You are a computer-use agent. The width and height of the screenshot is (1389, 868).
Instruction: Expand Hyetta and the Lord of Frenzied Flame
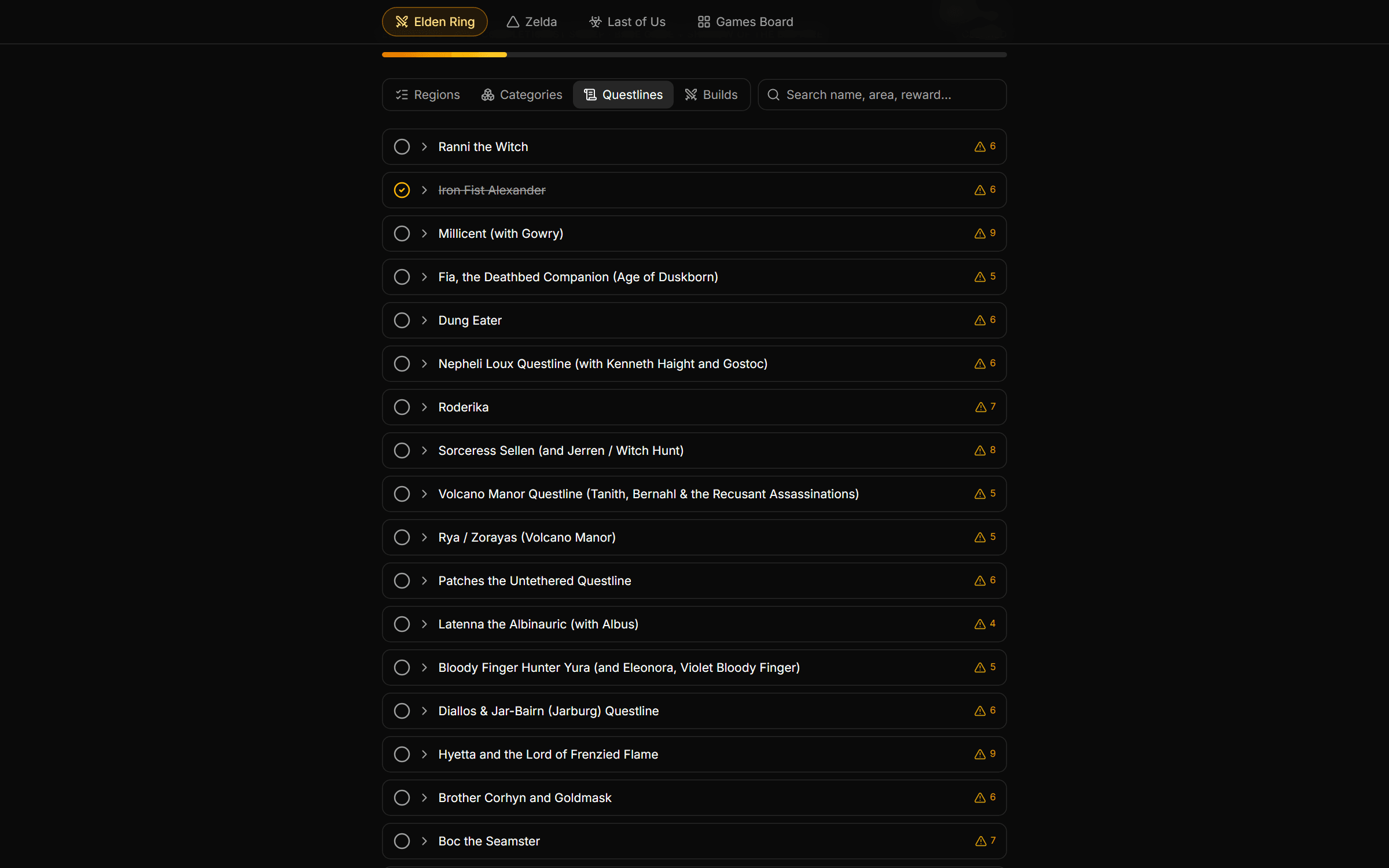click(x=424, y=755)
